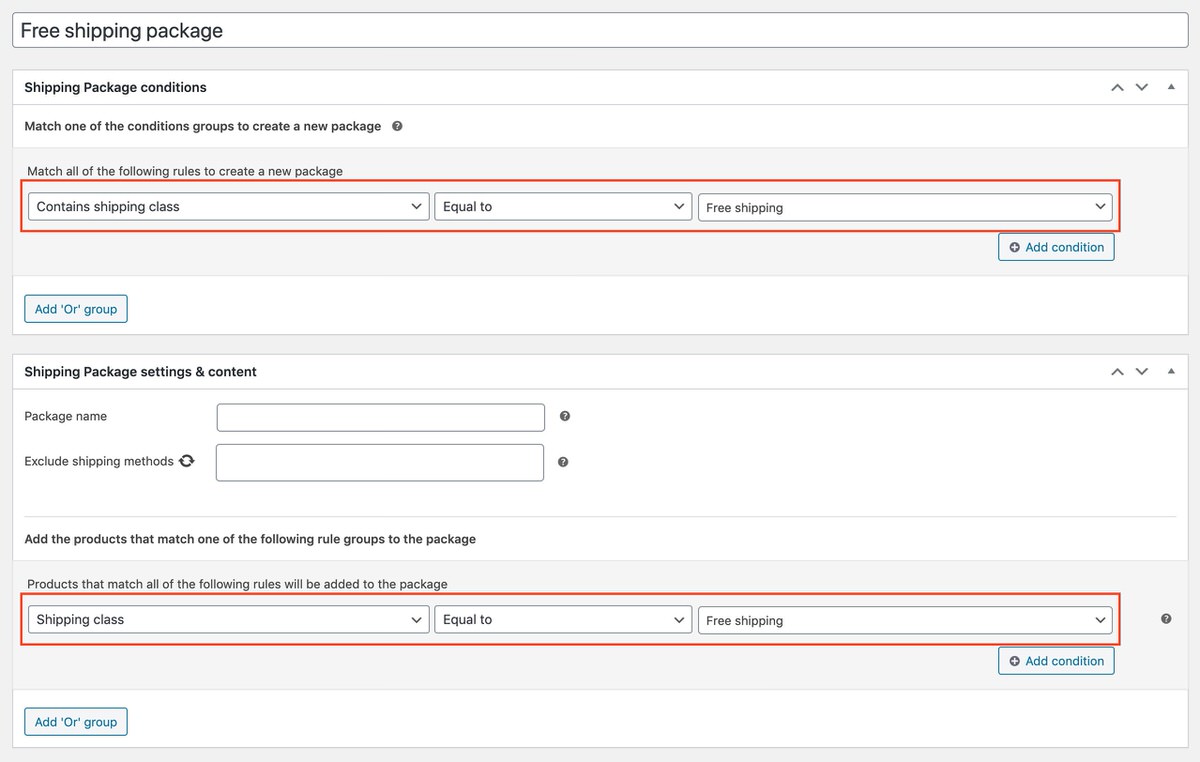1200x762 pixels.
Task: Collapse the Shipping Package conditions panel
Action: point(1171,87)
